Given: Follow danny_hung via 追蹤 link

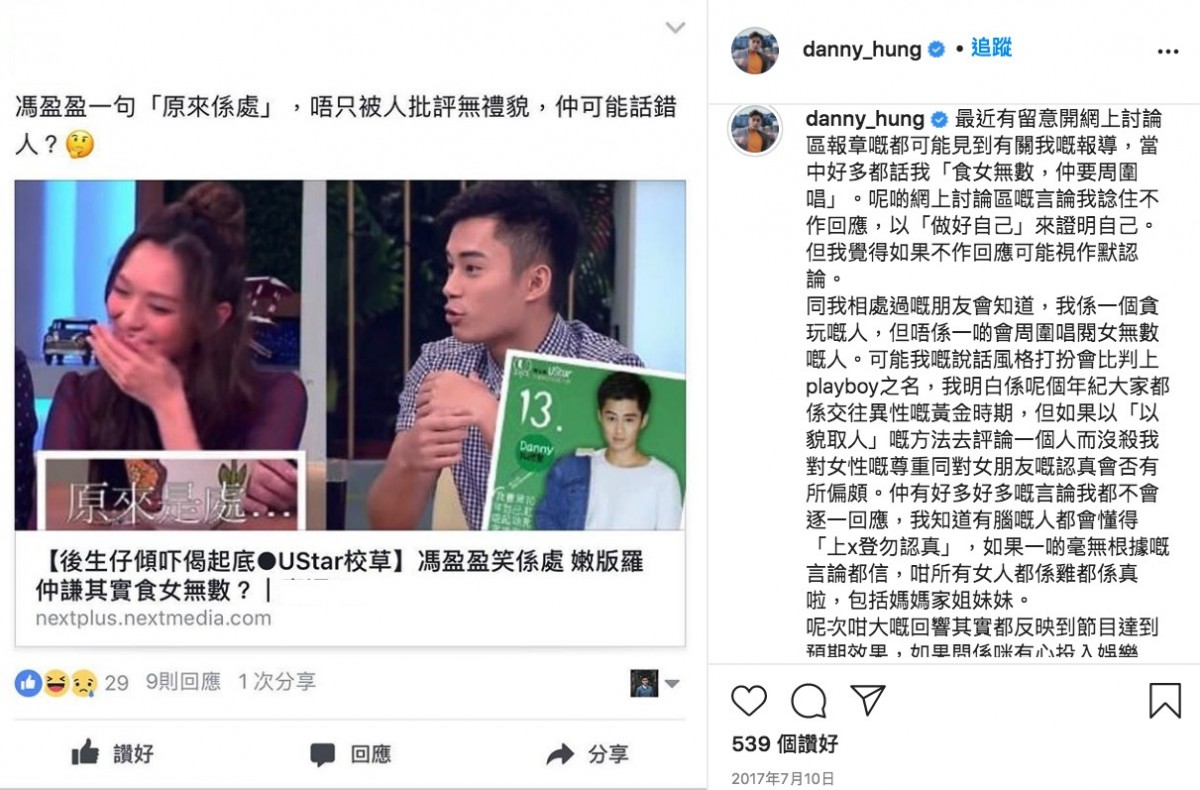Looking at the screenshot, I should (991, 48).
